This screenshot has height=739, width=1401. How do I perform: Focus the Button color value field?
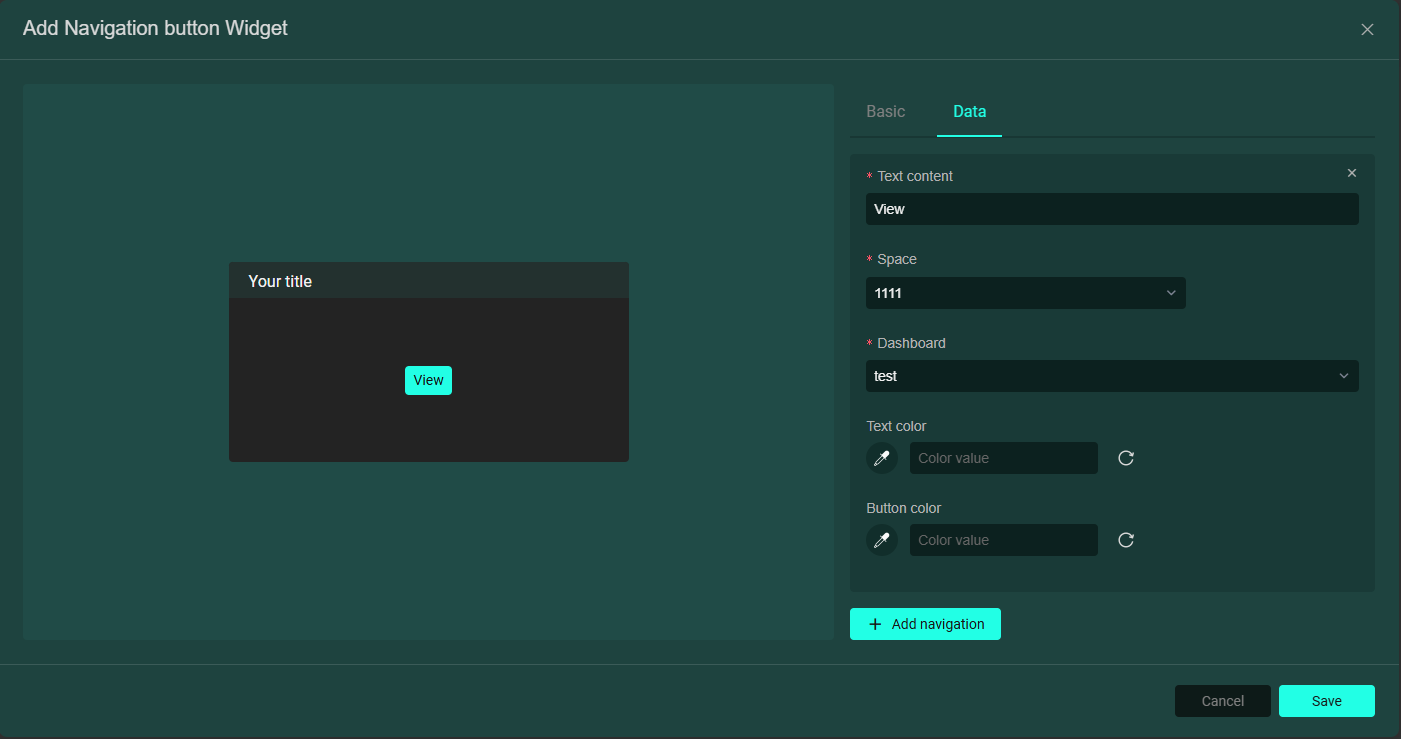click(1003, 540)
